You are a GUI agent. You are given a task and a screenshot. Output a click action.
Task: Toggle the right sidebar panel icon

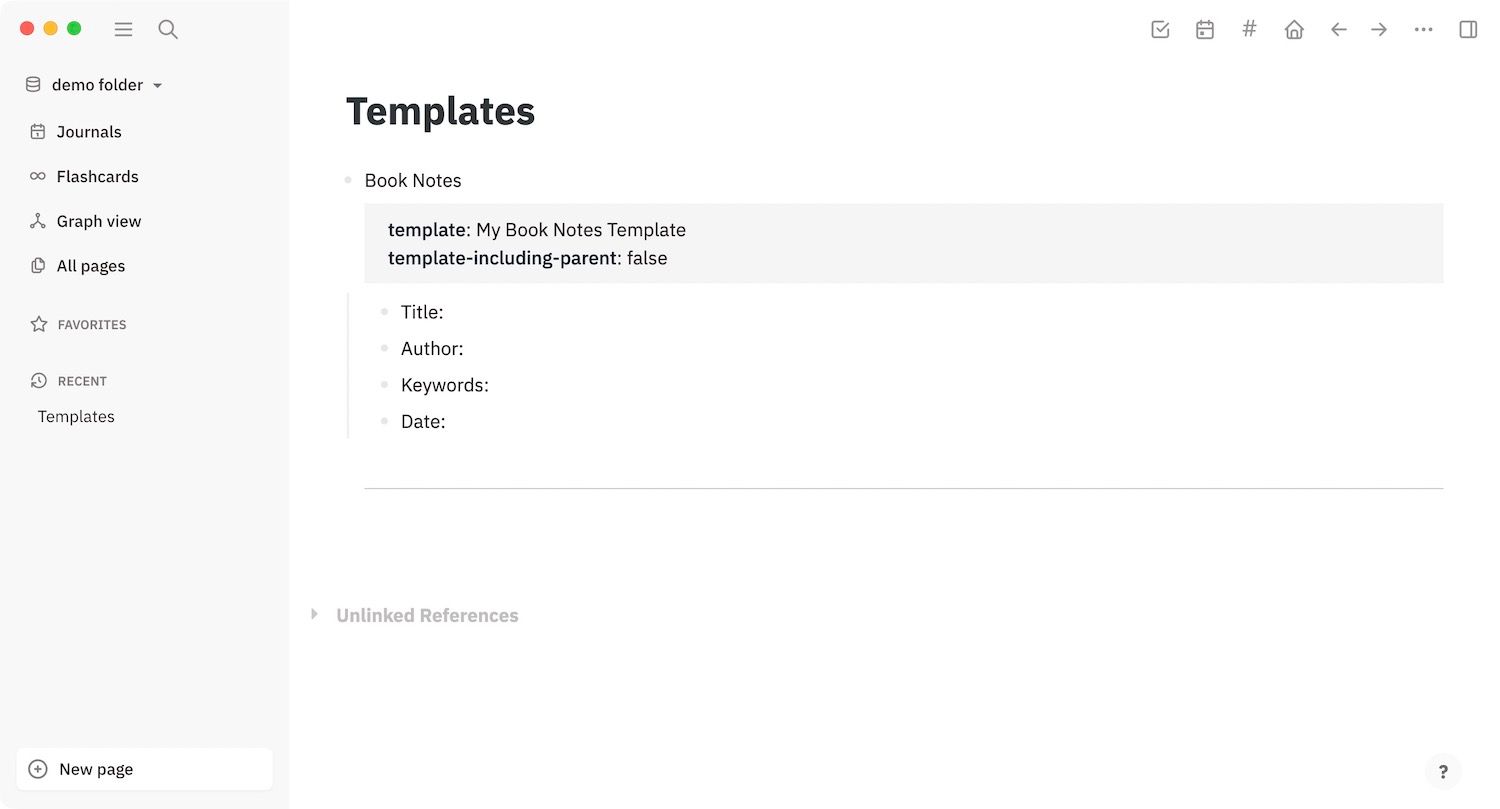[1468, 30]
